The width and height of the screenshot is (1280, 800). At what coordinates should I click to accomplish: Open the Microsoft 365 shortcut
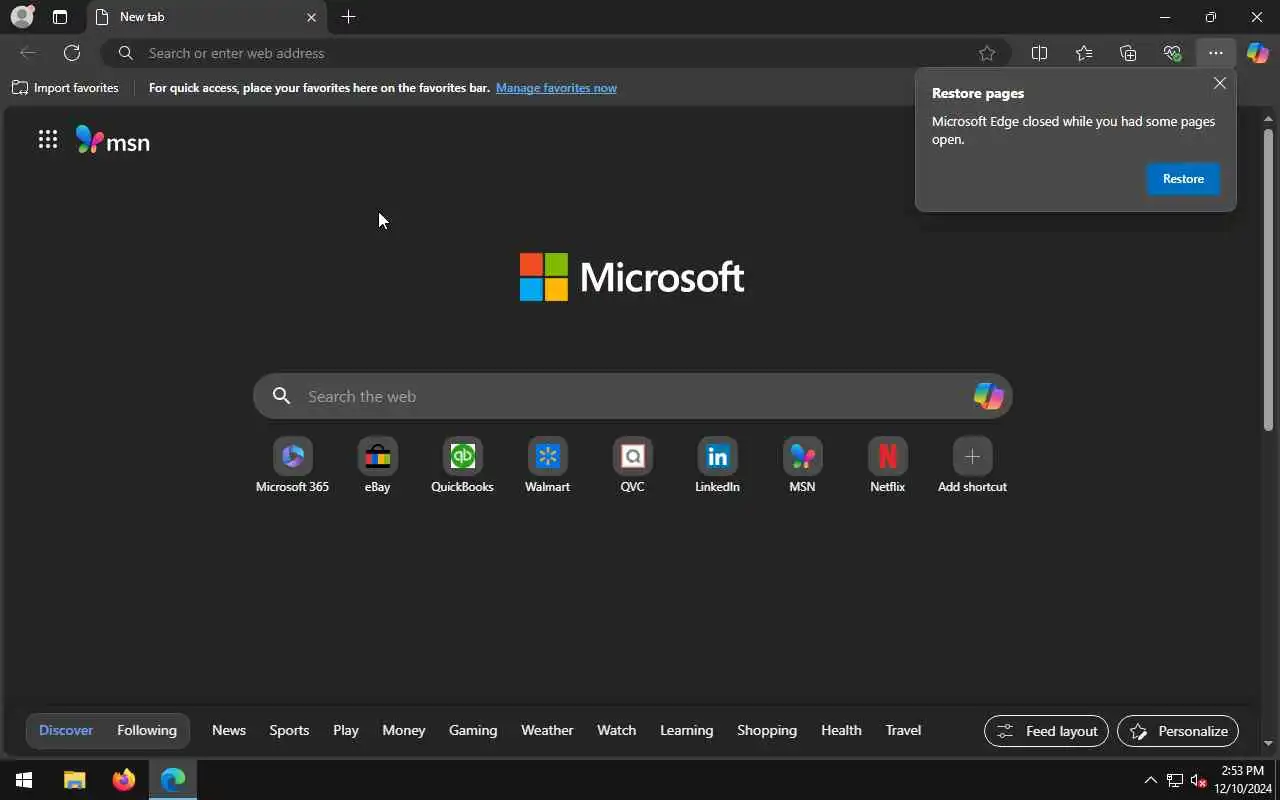tap(292, 465)
